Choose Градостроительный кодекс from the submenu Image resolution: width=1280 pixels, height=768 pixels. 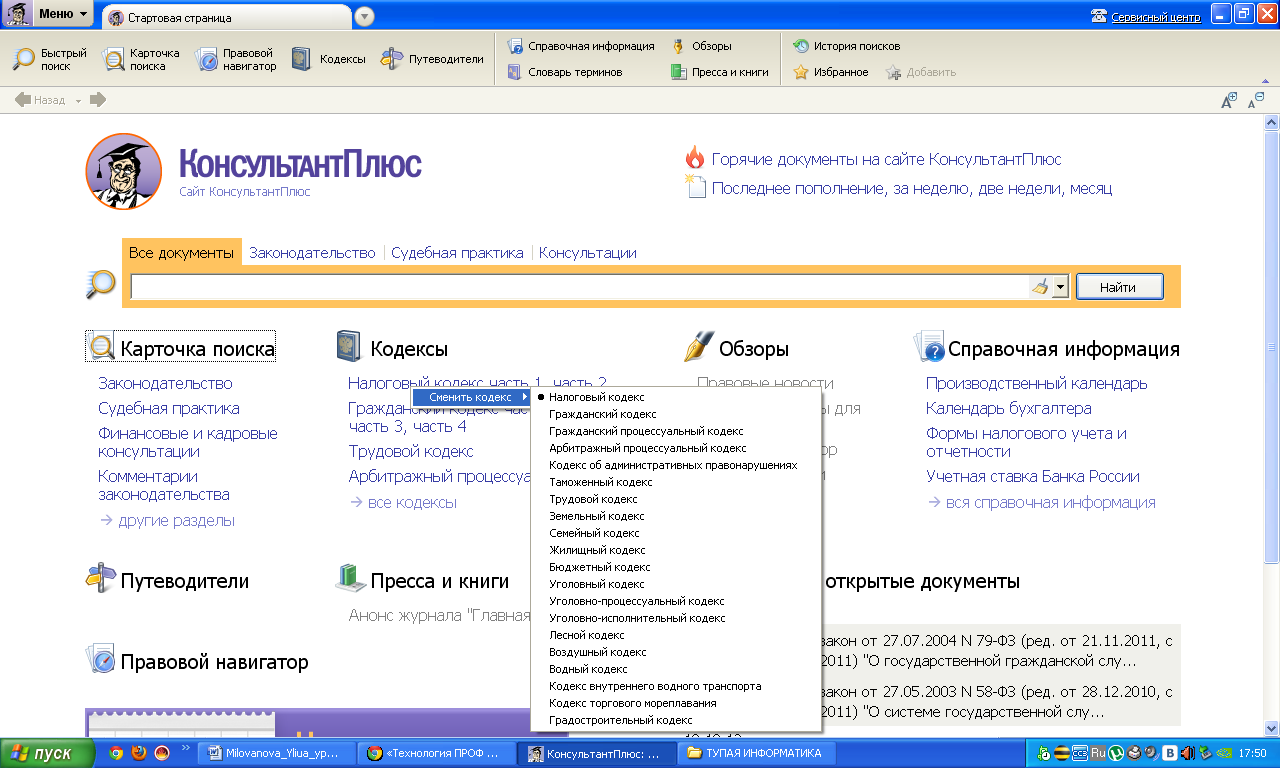677,720
